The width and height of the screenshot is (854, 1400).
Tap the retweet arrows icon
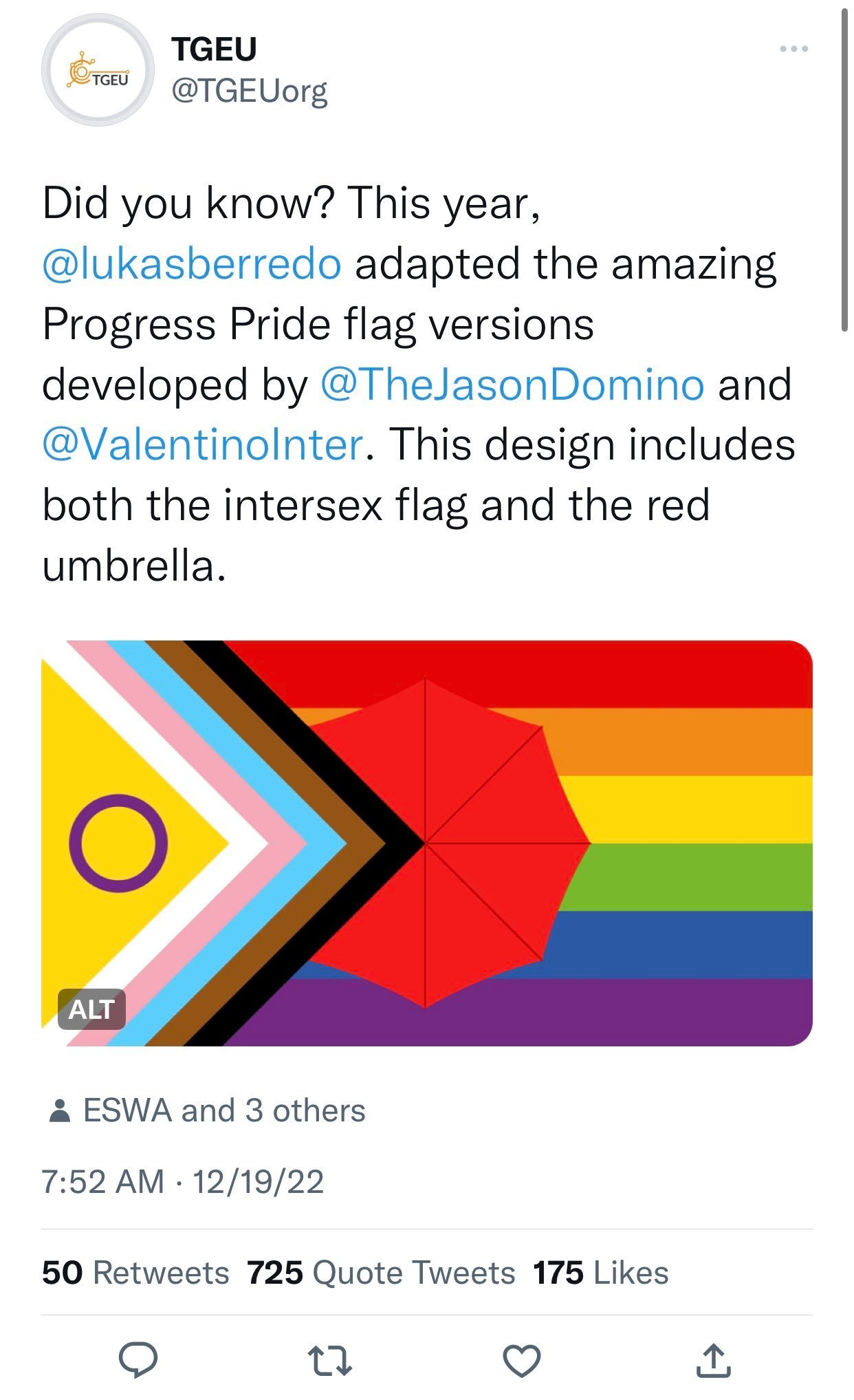pyautogui.click(x=330, y=1360)
